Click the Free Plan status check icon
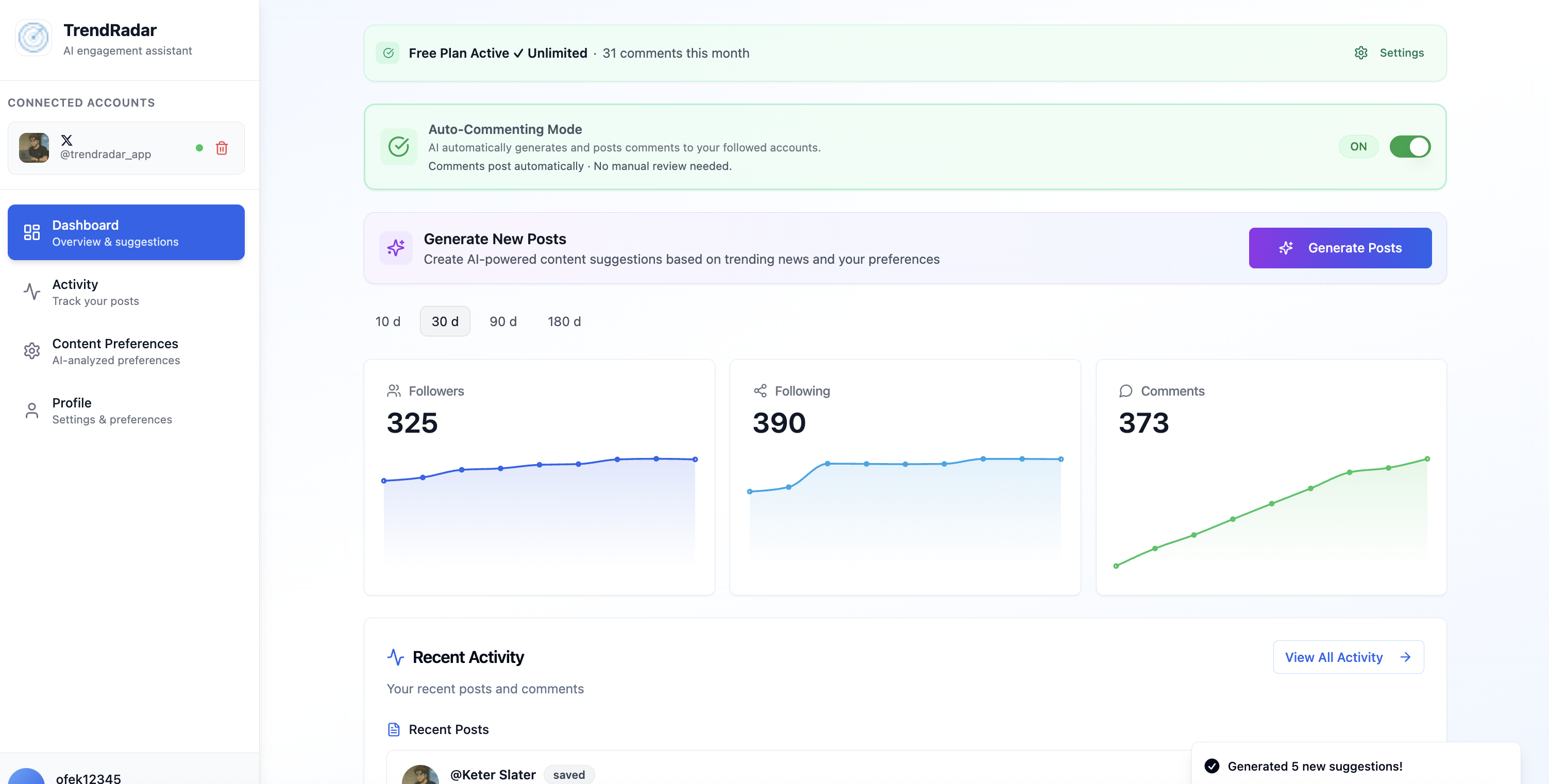The height and width of the screenshot is (784, 1549). coord(388,53)
